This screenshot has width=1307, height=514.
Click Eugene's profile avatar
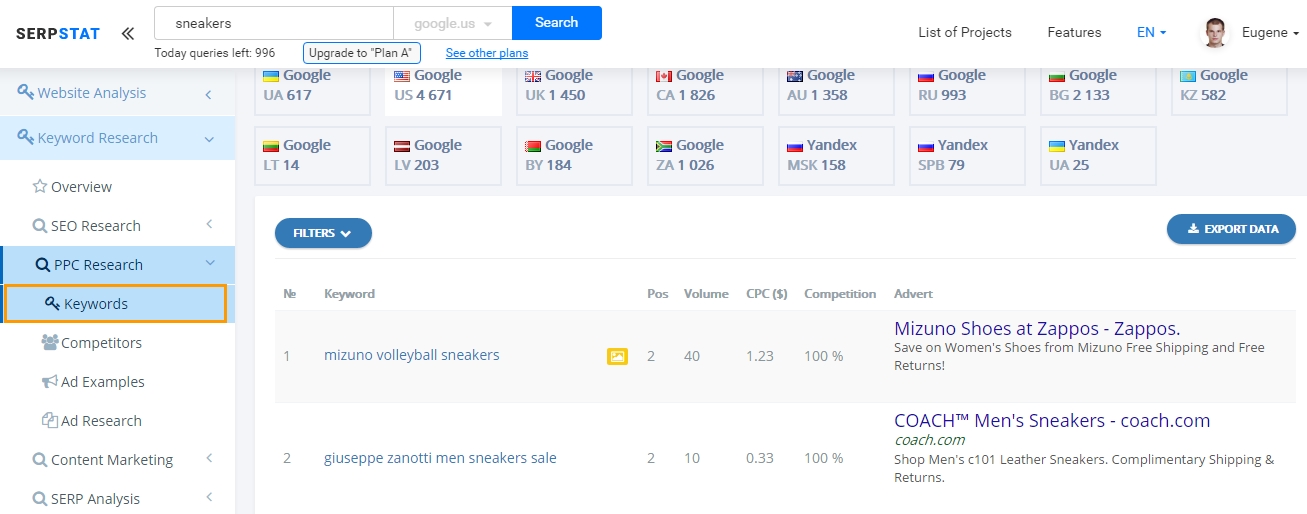coord(1215,33)
